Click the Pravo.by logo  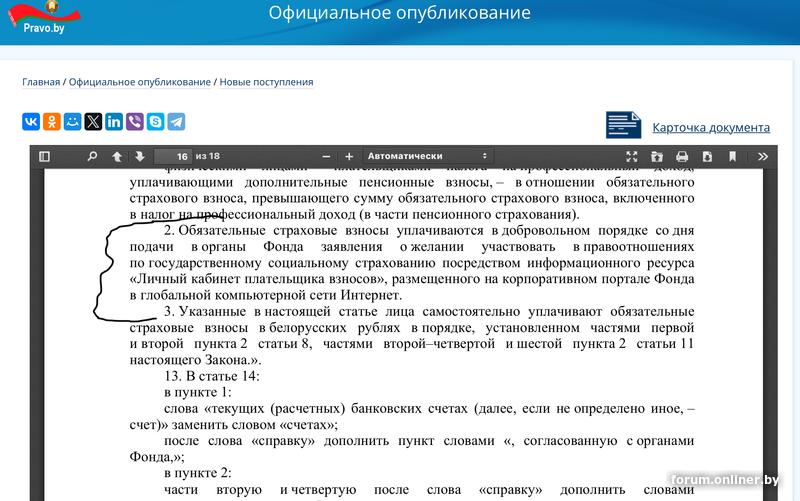click(x=44, y=18)
